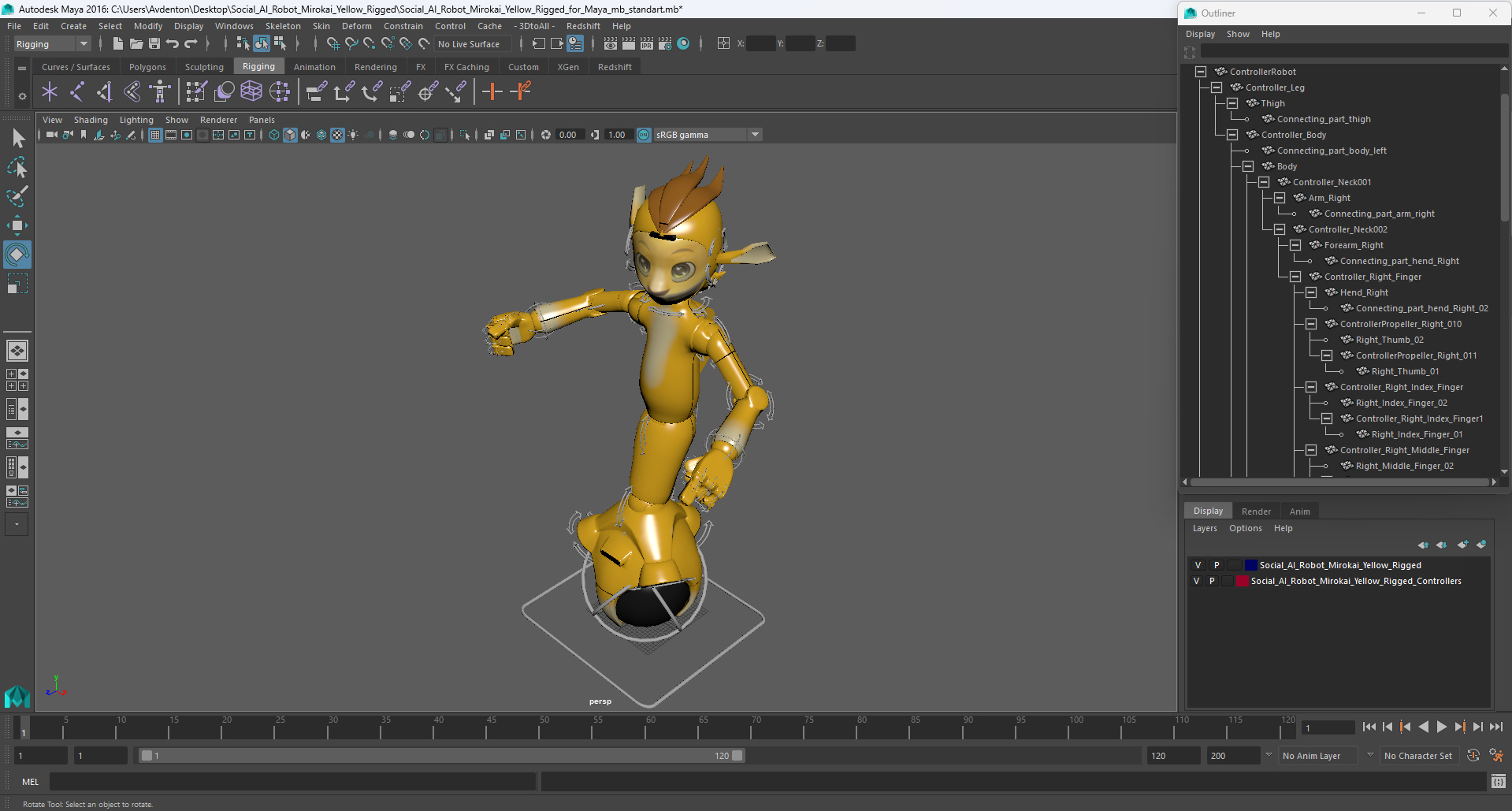Open Options in layer editor

pos(1245,529)
